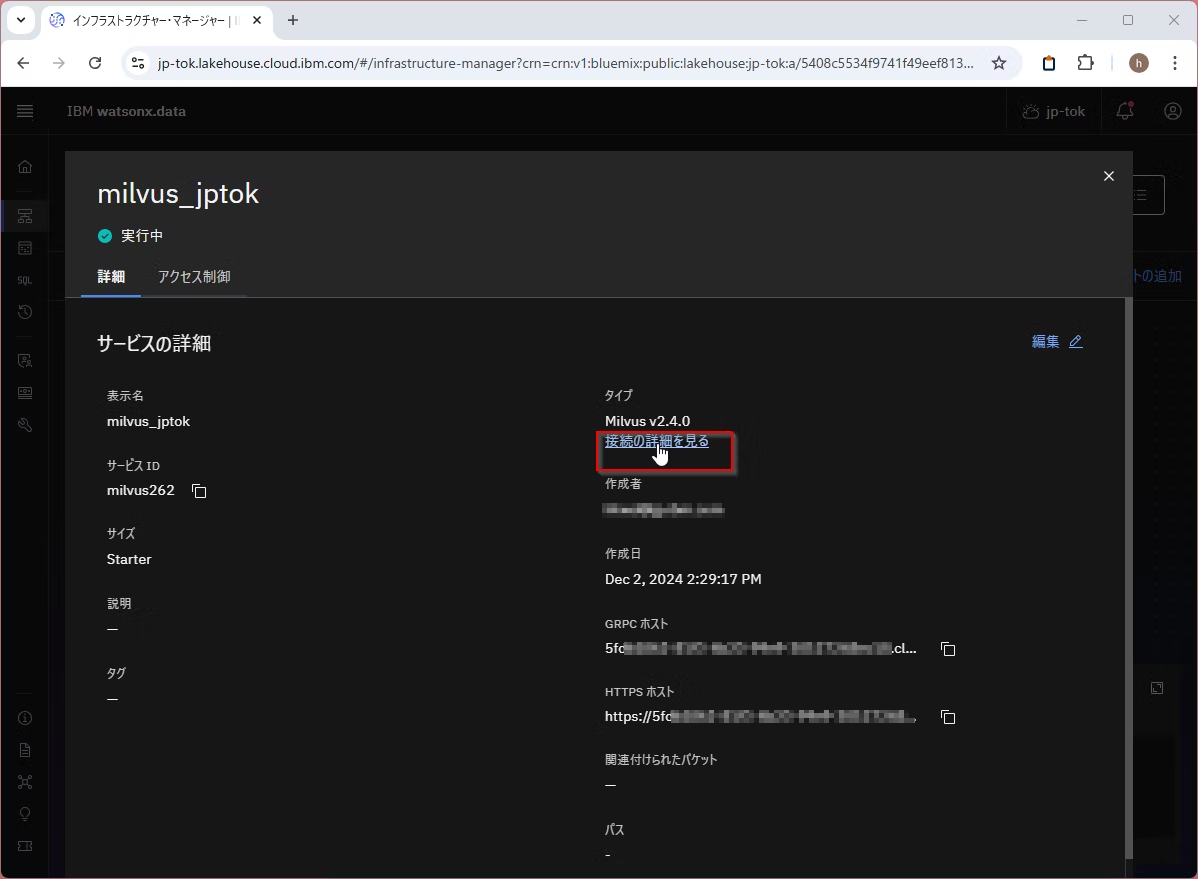Open the documentation sidebar icon
The width and height of the screenshot is (1198, 879).
click(24, 750)
